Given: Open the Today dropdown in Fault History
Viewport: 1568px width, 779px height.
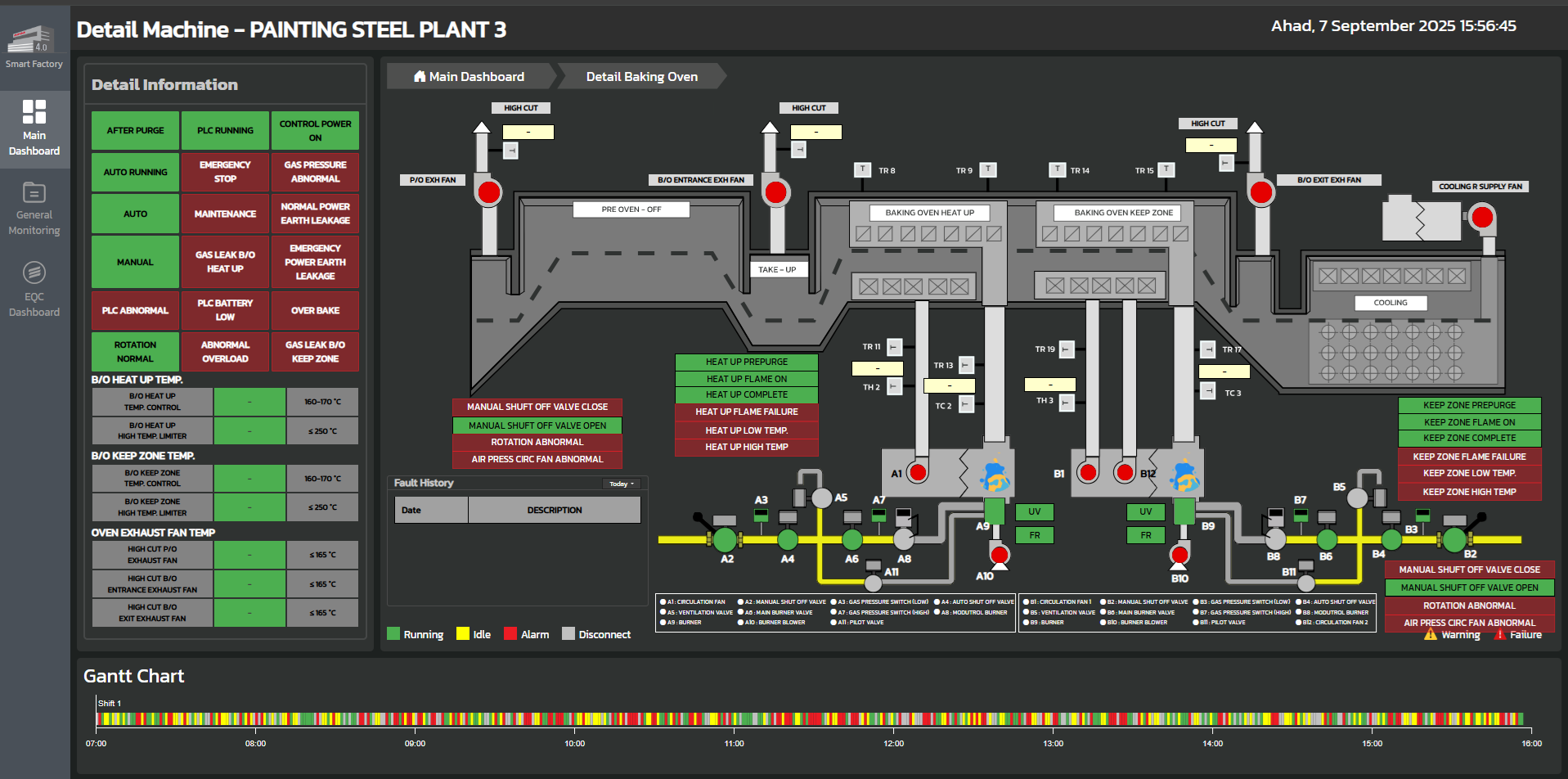Looking at the screenshot, I should [622, 484].
